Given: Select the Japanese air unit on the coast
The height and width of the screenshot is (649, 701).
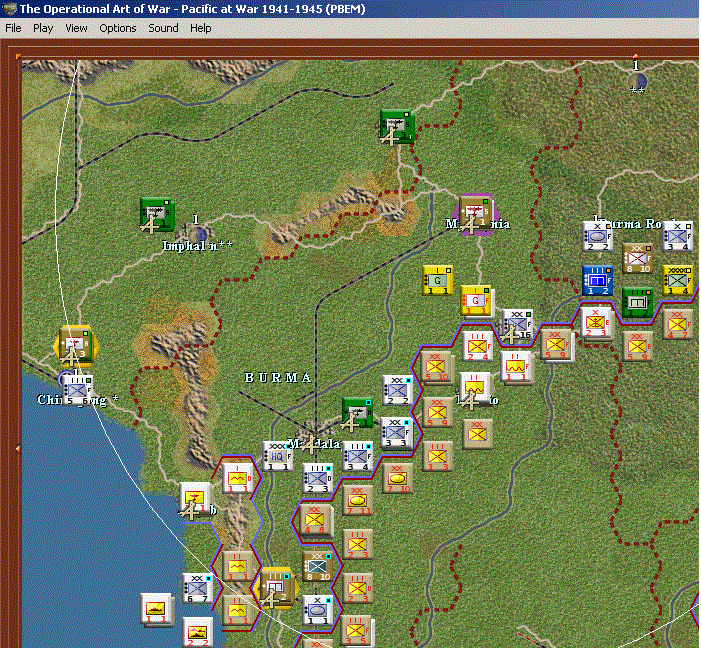Looking at the screenshot, I should (194, 499).
